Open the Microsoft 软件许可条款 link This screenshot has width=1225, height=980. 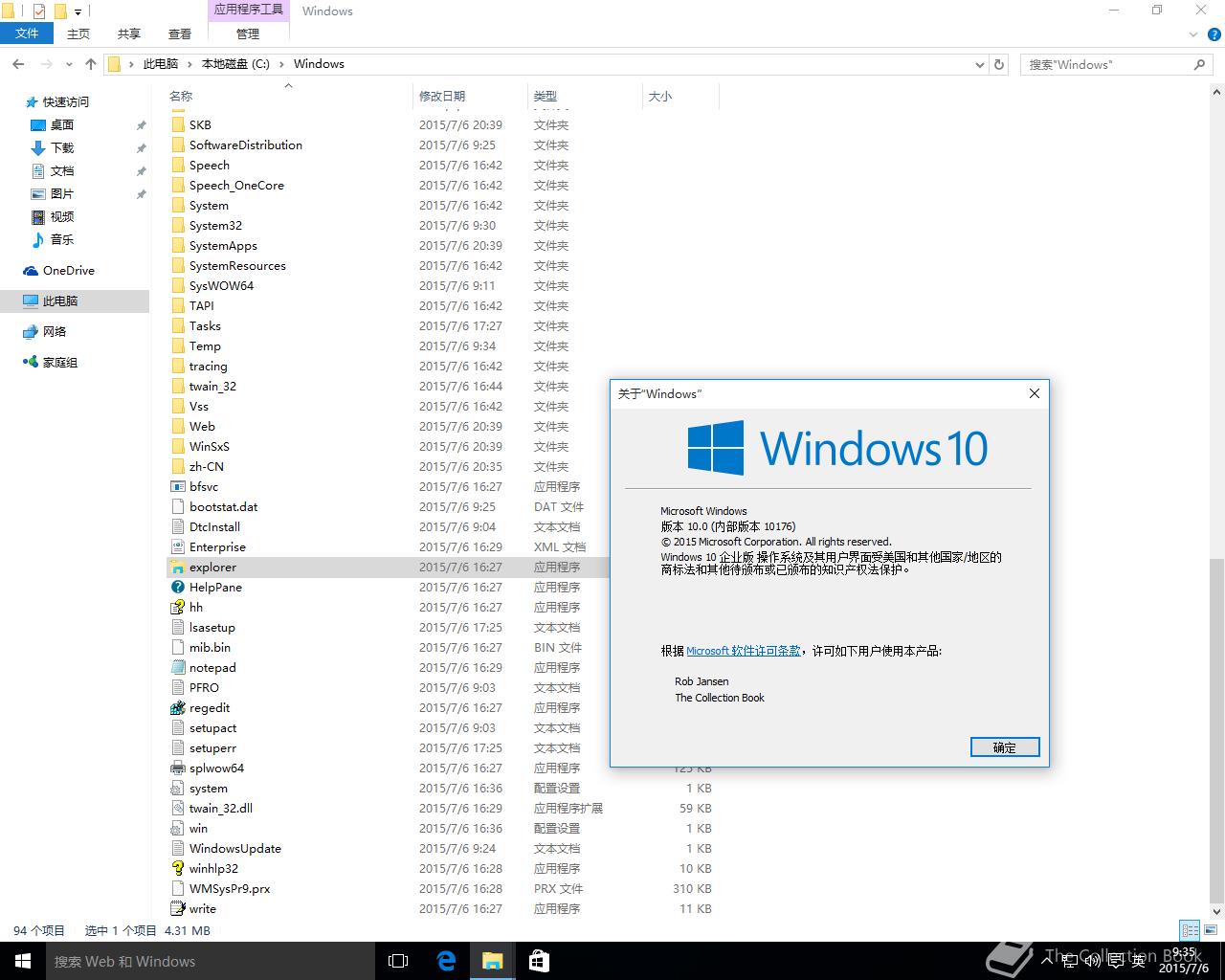point(744,651)
